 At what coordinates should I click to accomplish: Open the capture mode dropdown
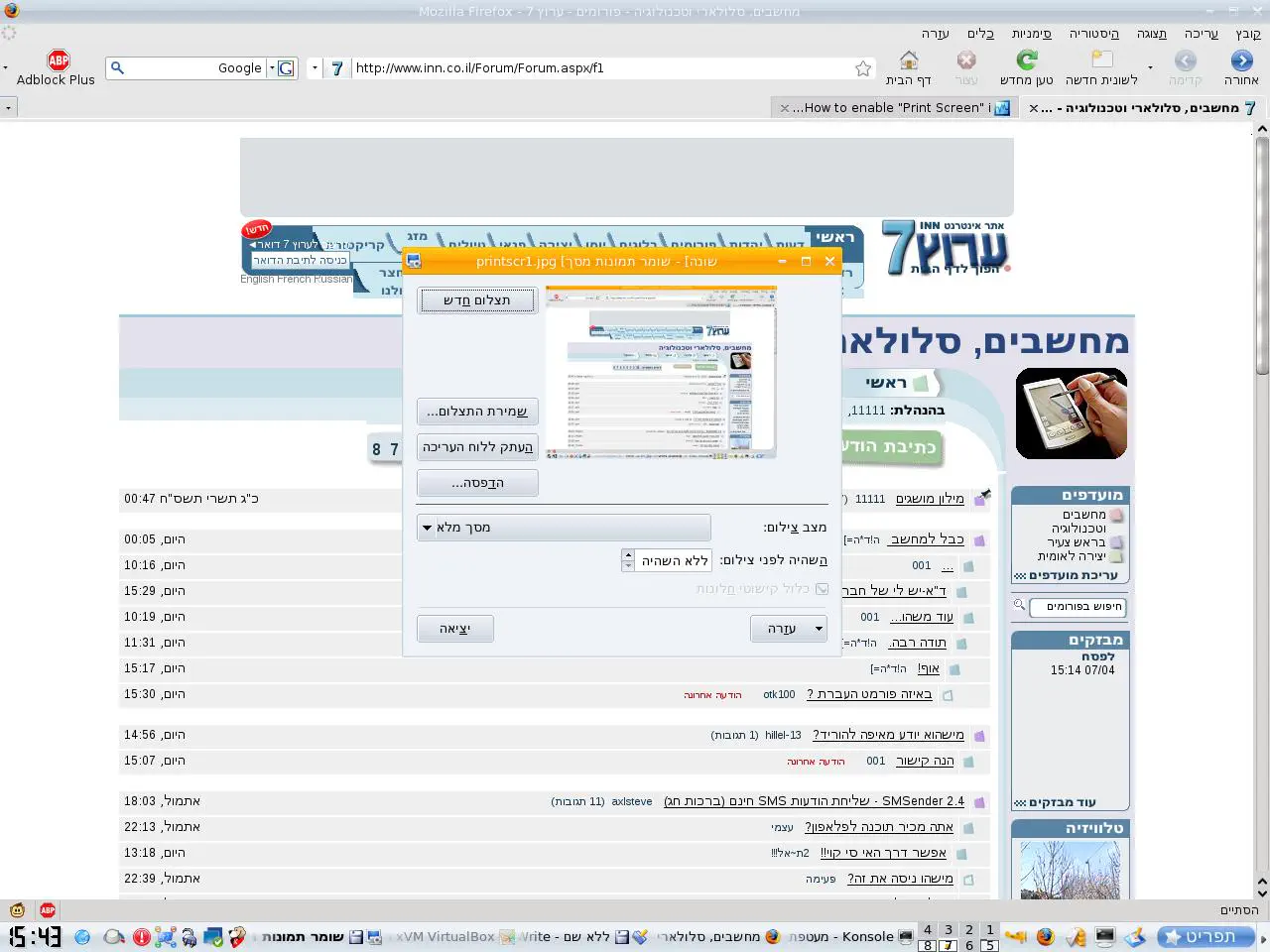[x=564, y=528]
